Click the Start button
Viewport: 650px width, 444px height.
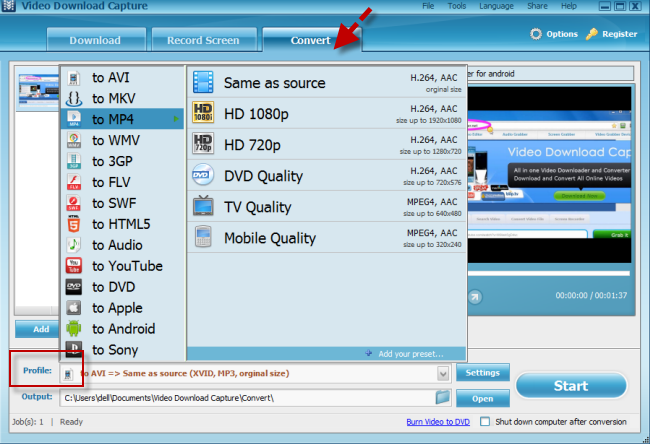571,386
